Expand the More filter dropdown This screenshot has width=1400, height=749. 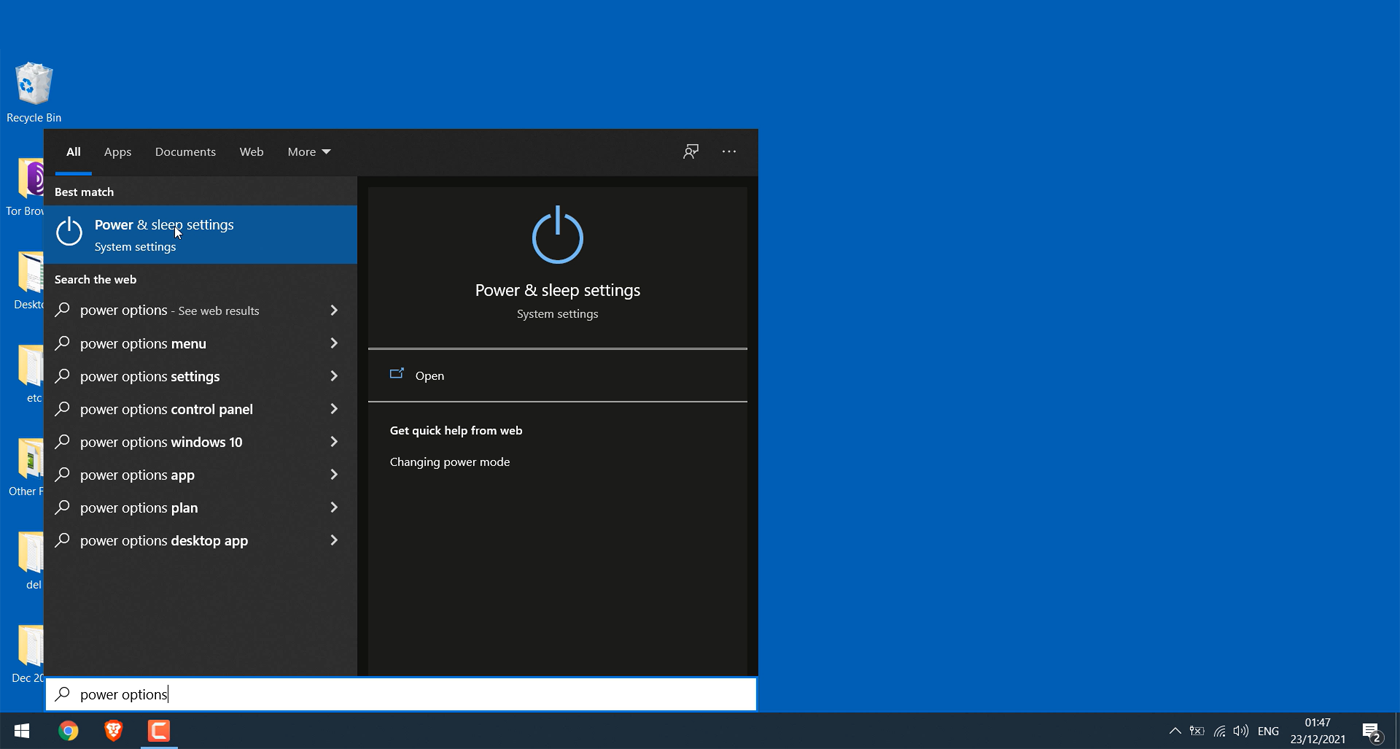(x=309, y=152)
